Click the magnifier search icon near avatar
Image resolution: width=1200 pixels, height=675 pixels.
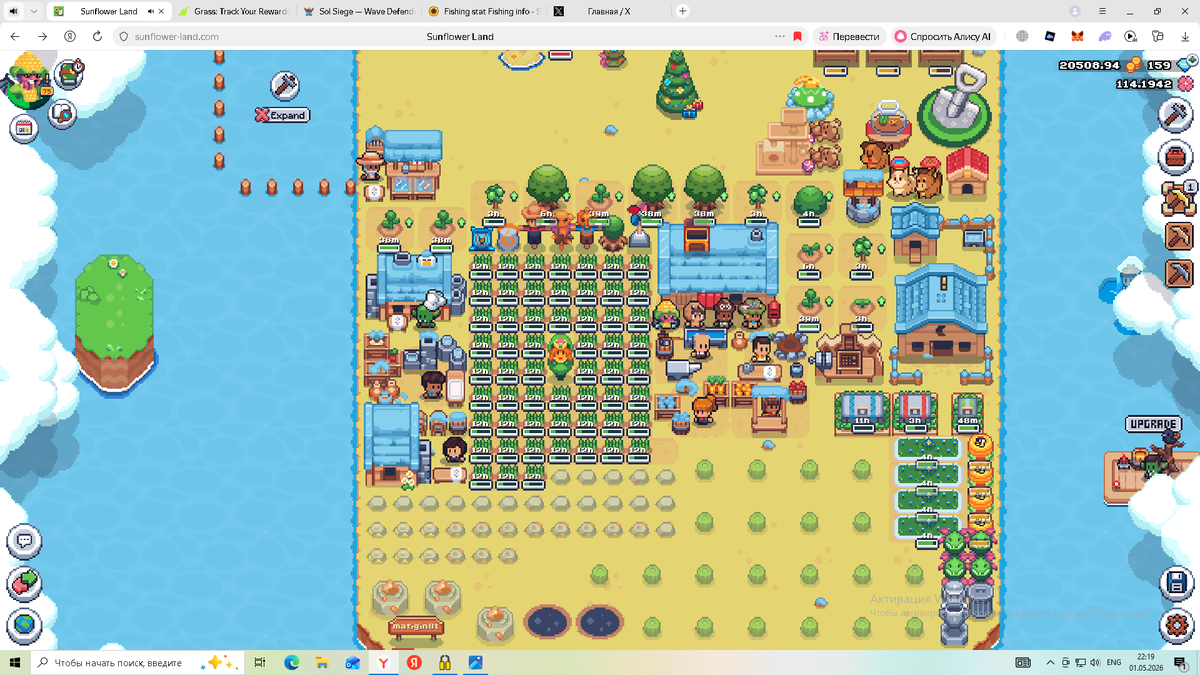coord(63,113)
